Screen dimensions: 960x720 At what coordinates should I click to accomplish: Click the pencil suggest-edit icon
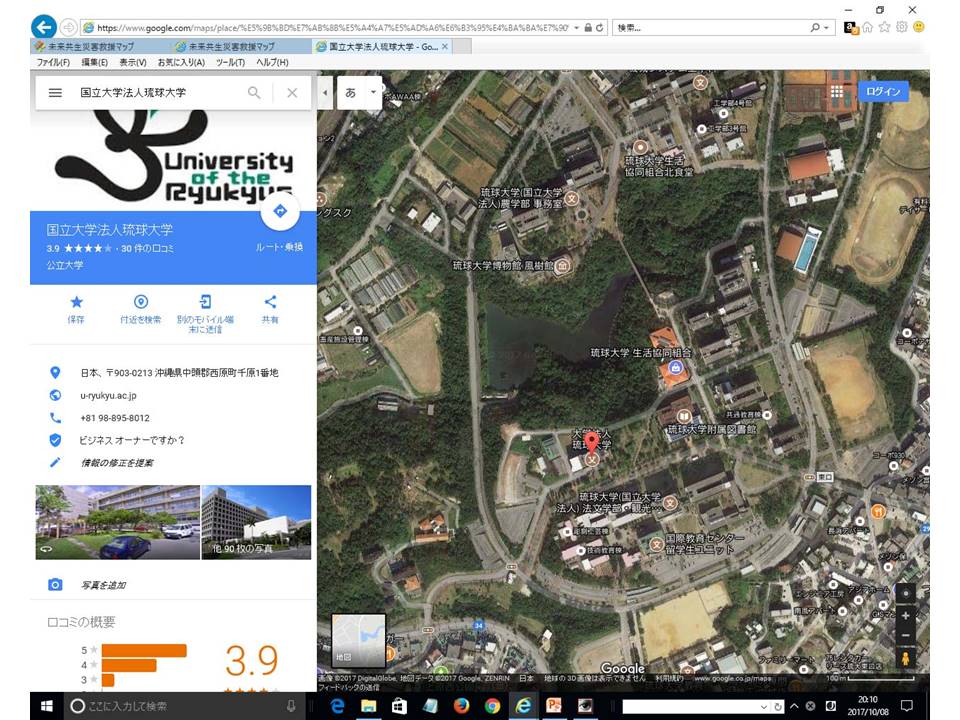coord(55,462)
